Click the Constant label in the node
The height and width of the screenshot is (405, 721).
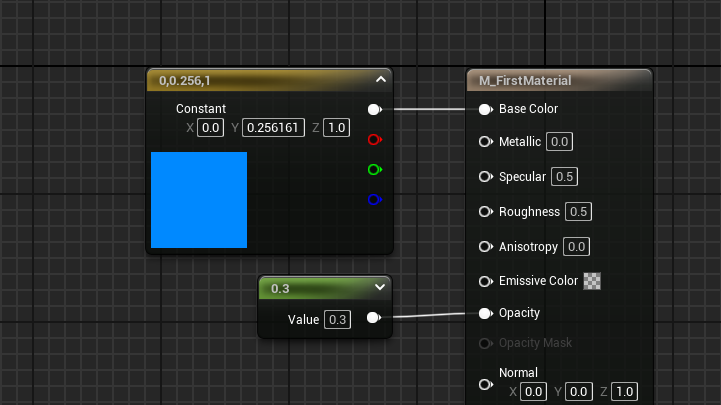pyautogui.click(x=201, y=108)
